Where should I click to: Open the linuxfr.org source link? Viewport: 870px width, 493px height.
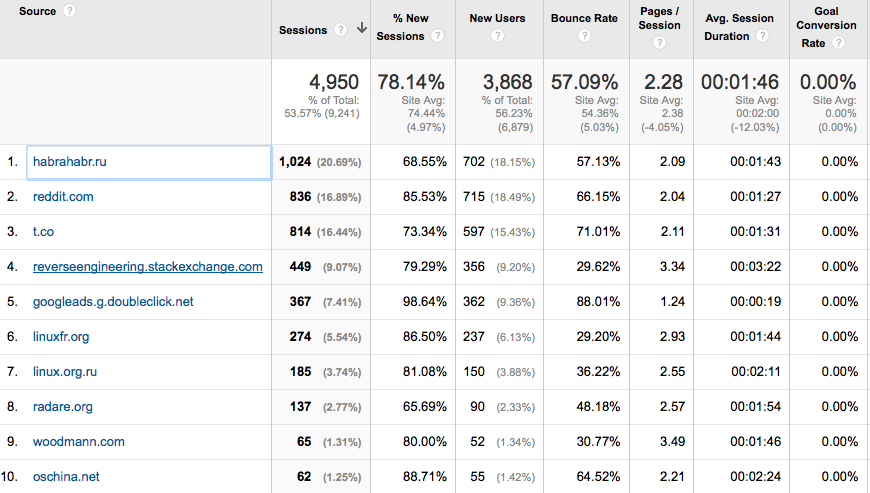[60, 337]
